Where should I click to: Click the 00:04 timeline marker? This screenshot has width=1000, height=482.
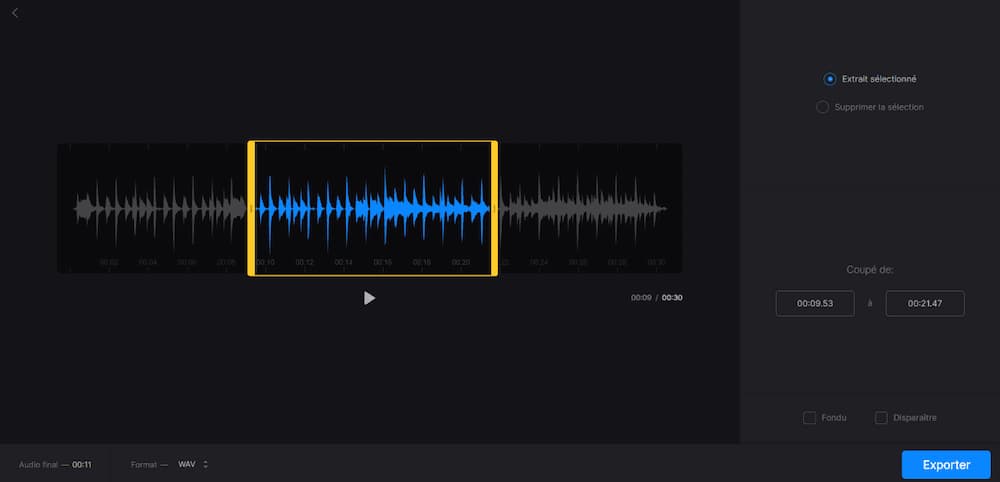[x=148, y=263]
